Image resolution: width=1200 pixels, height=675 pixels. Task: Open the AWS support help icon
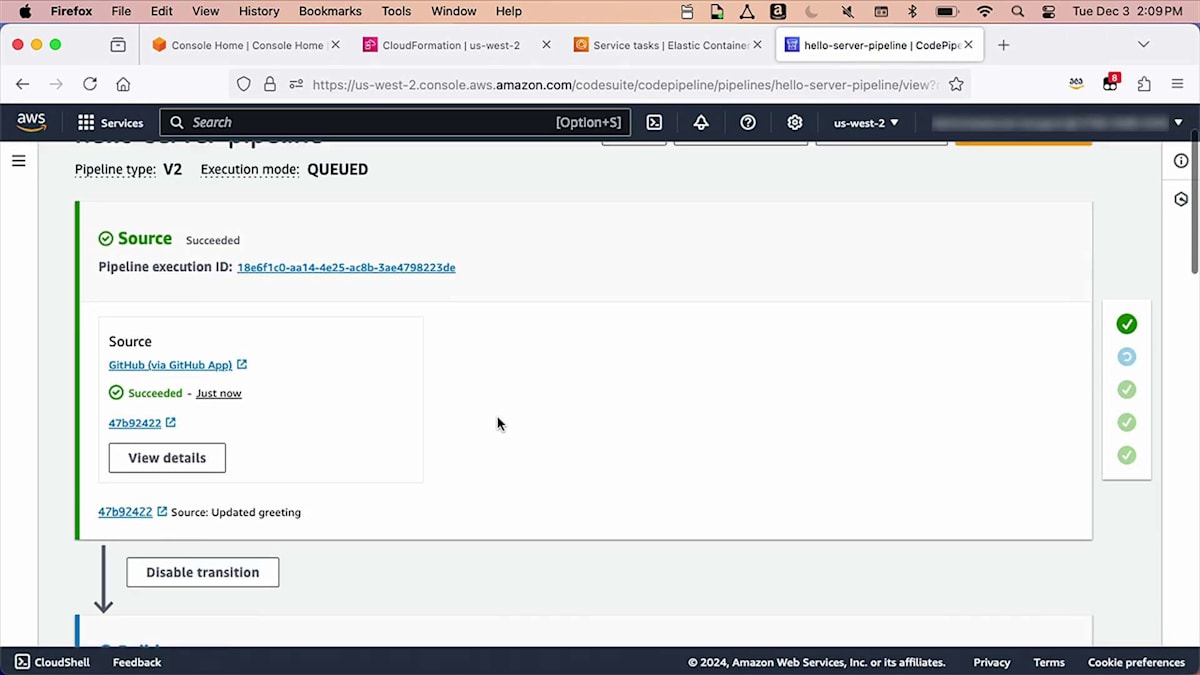[x=748, y=122]
